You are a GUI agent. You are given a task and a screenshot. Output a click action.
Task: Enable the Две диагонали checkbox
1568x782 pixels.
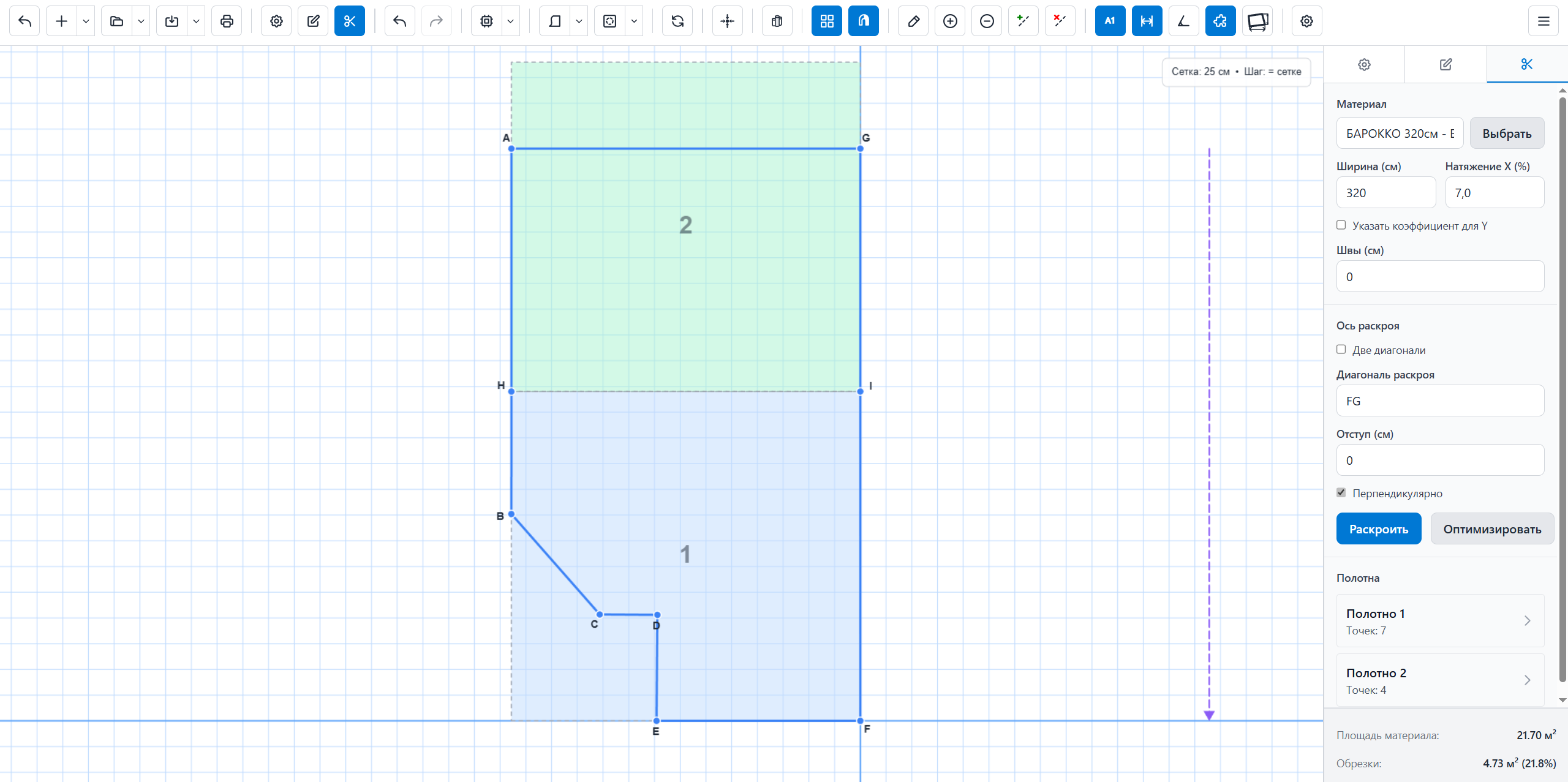(1341, 350)
